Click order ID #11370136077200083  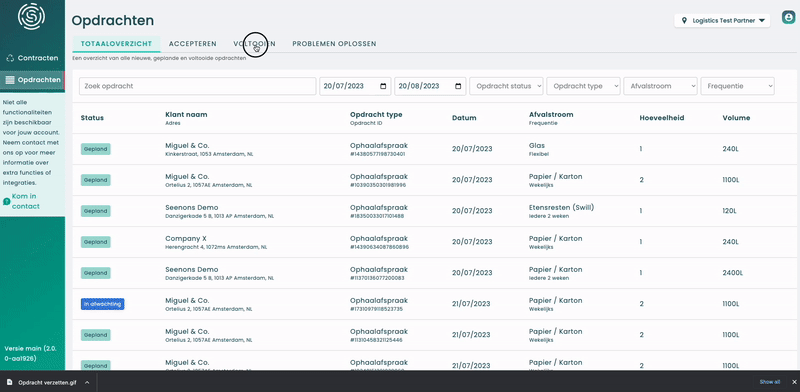click(x=377, y=278)
